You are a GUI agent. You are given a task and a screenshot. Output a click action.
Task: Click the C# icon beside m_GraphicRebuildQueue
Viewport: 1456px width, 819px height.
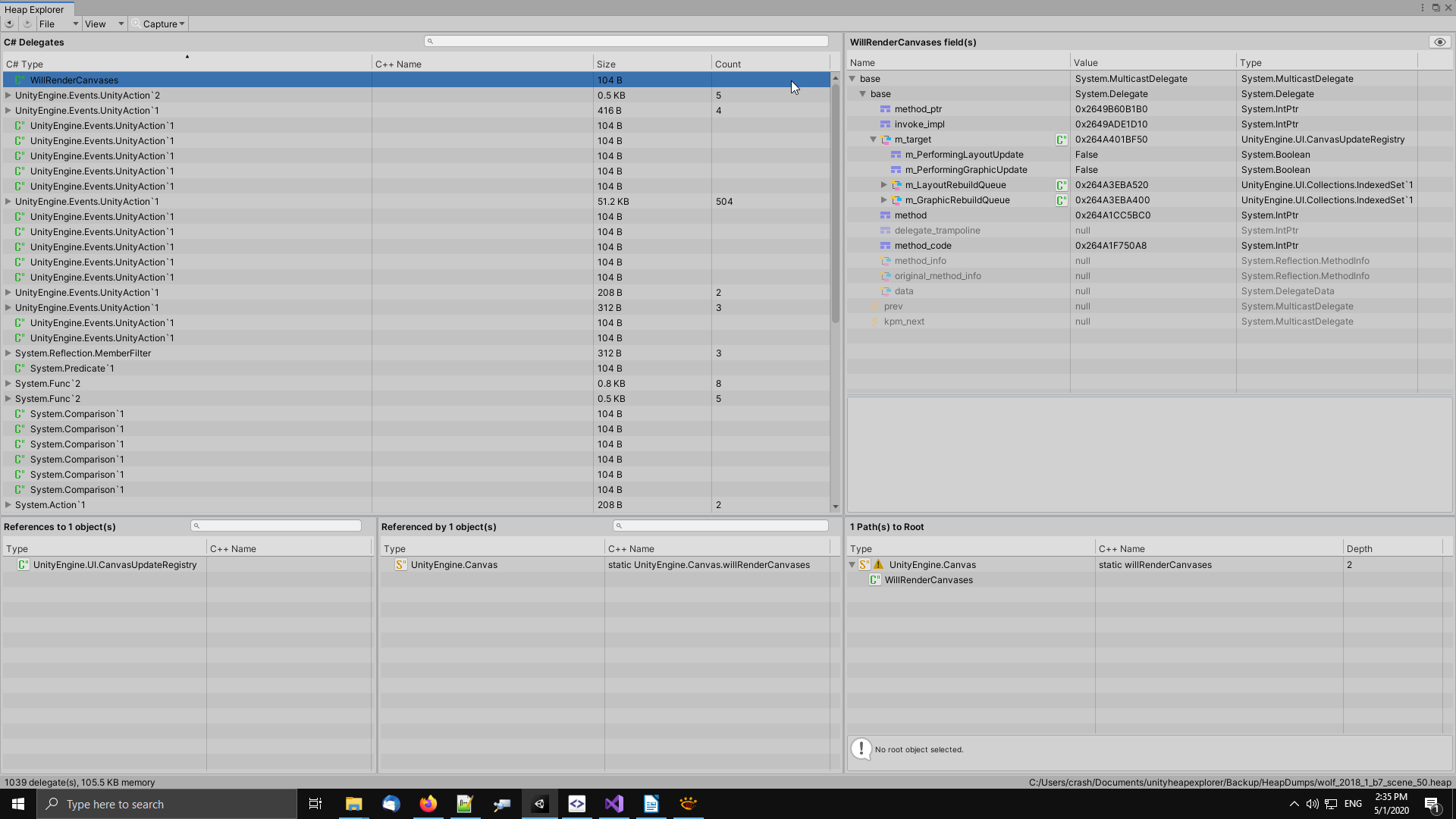[x=1061, y=200]
